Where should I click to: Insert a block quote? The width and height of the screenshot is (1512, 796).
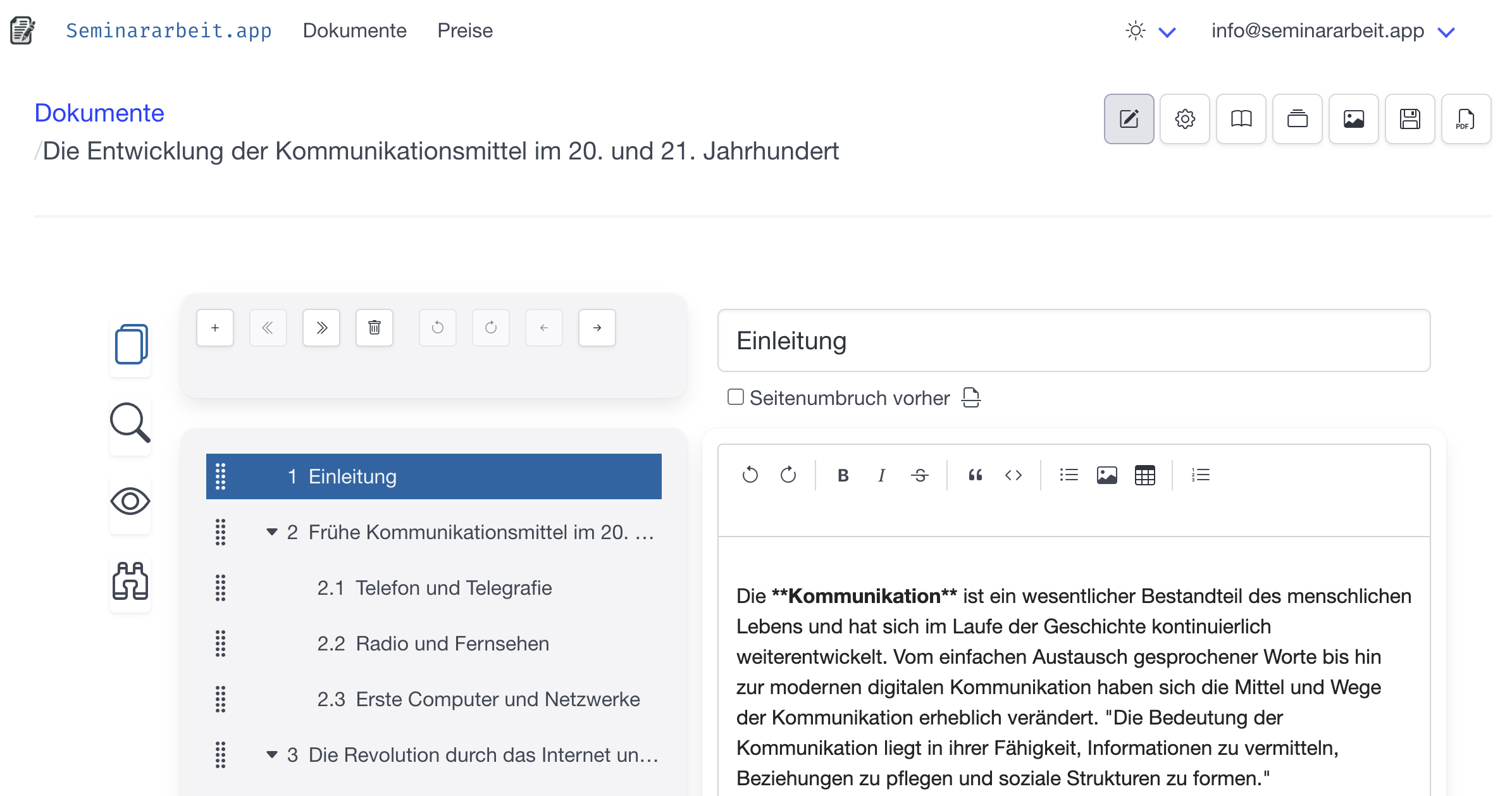(x=975, y=475)
